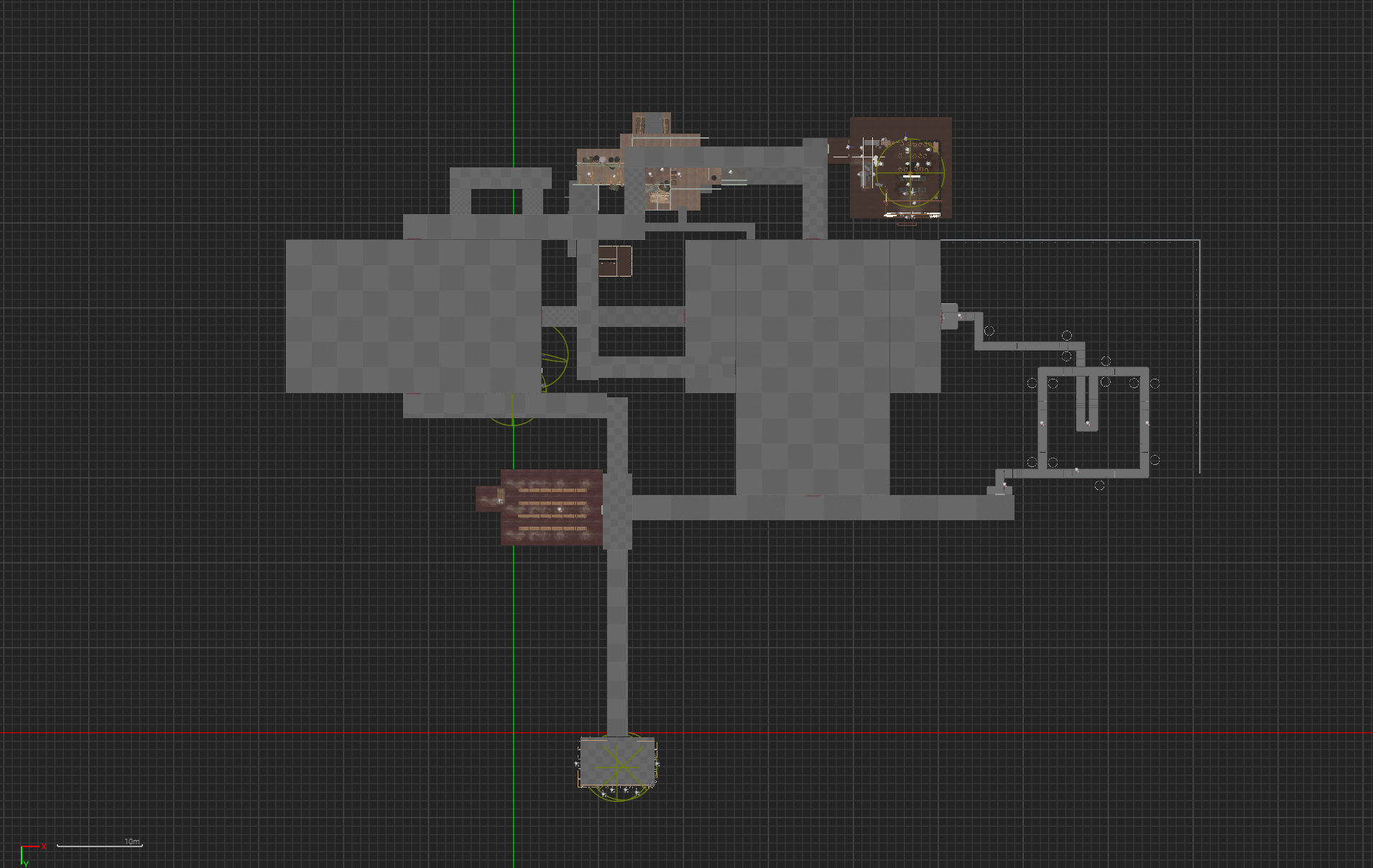Image resolution: width=1373 pixels, height=868 pixels.
Task: Select the small alcove left of the bench room
Action: [x=488, y=498]
